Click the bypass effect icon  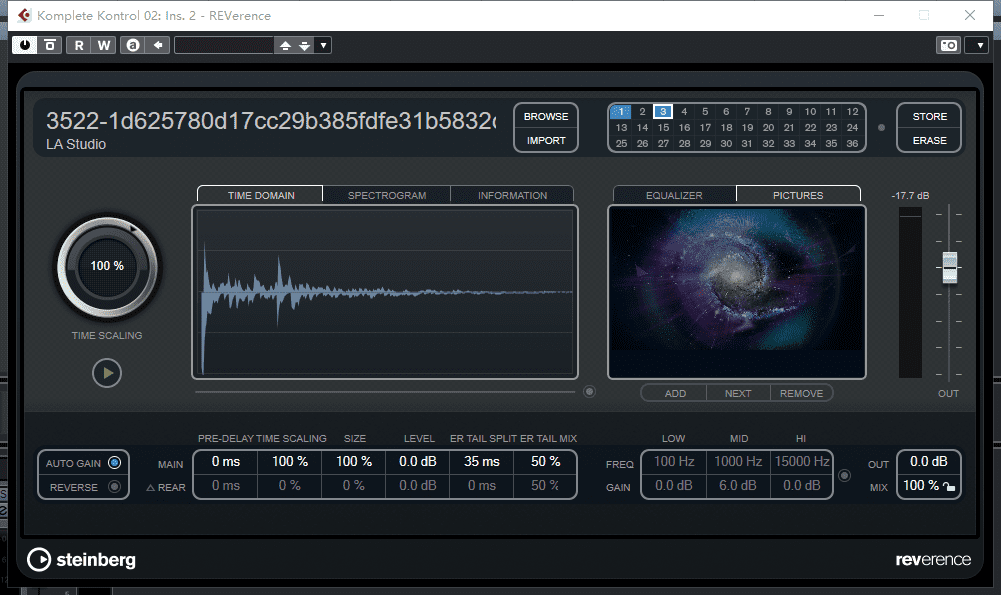coord(50,45)
